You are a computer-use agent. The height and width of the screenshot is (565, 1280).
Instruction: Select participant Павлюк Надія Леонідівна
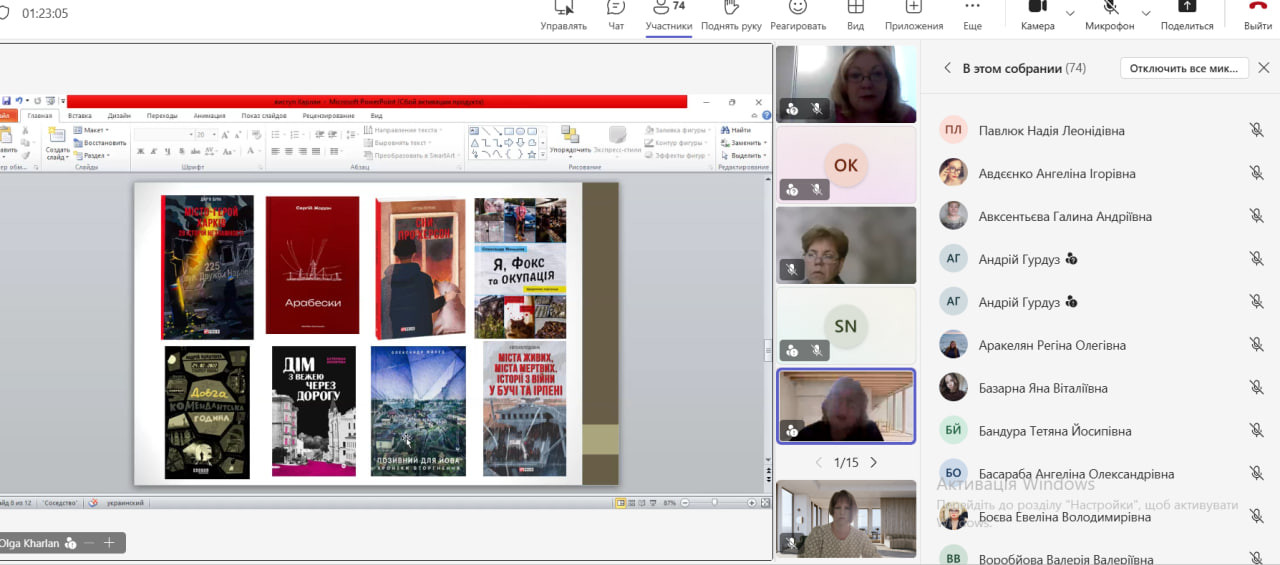pos(1051,131)
